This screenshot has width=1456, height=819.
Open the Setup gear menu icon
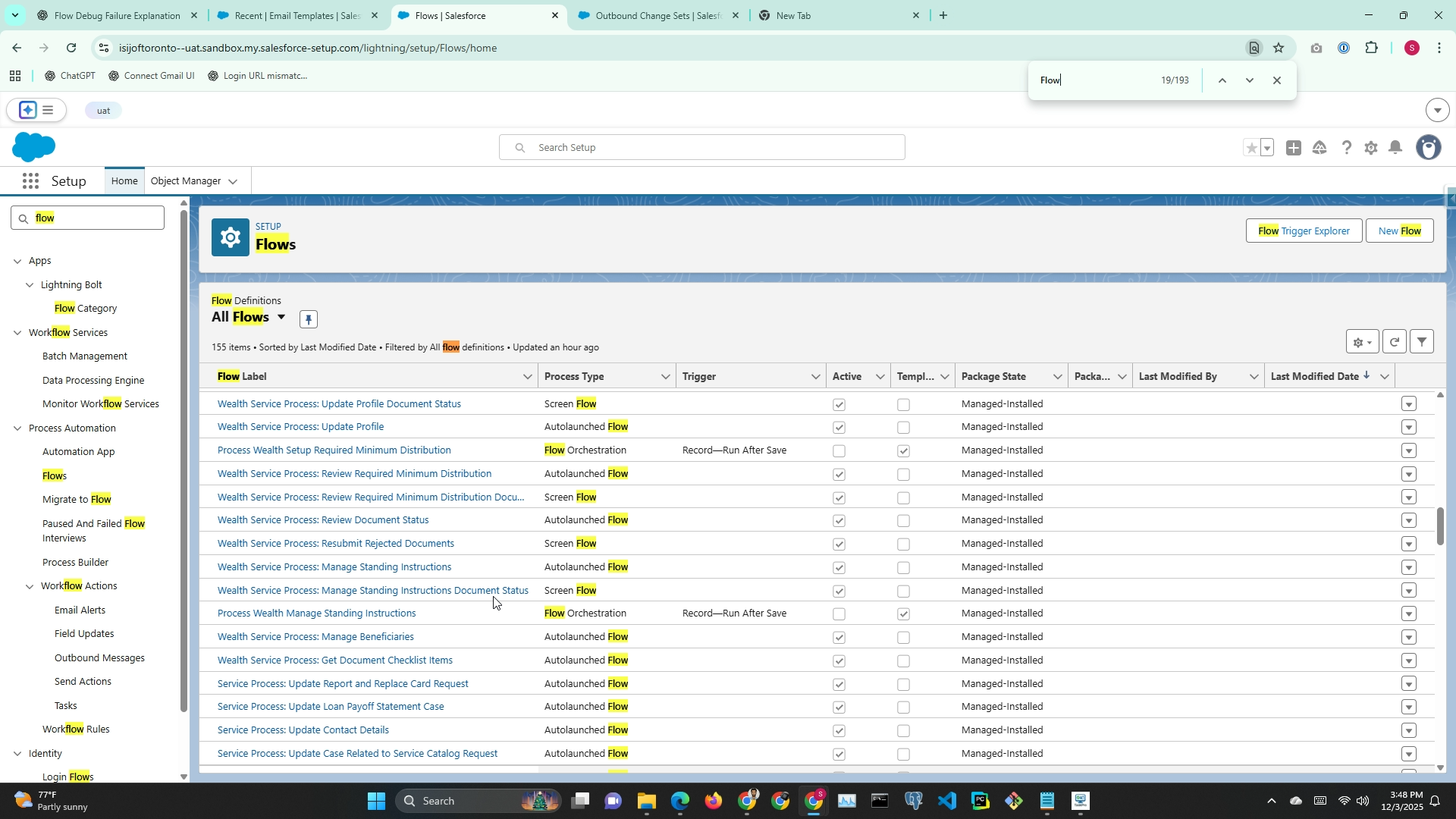[x=1370, y=148]
